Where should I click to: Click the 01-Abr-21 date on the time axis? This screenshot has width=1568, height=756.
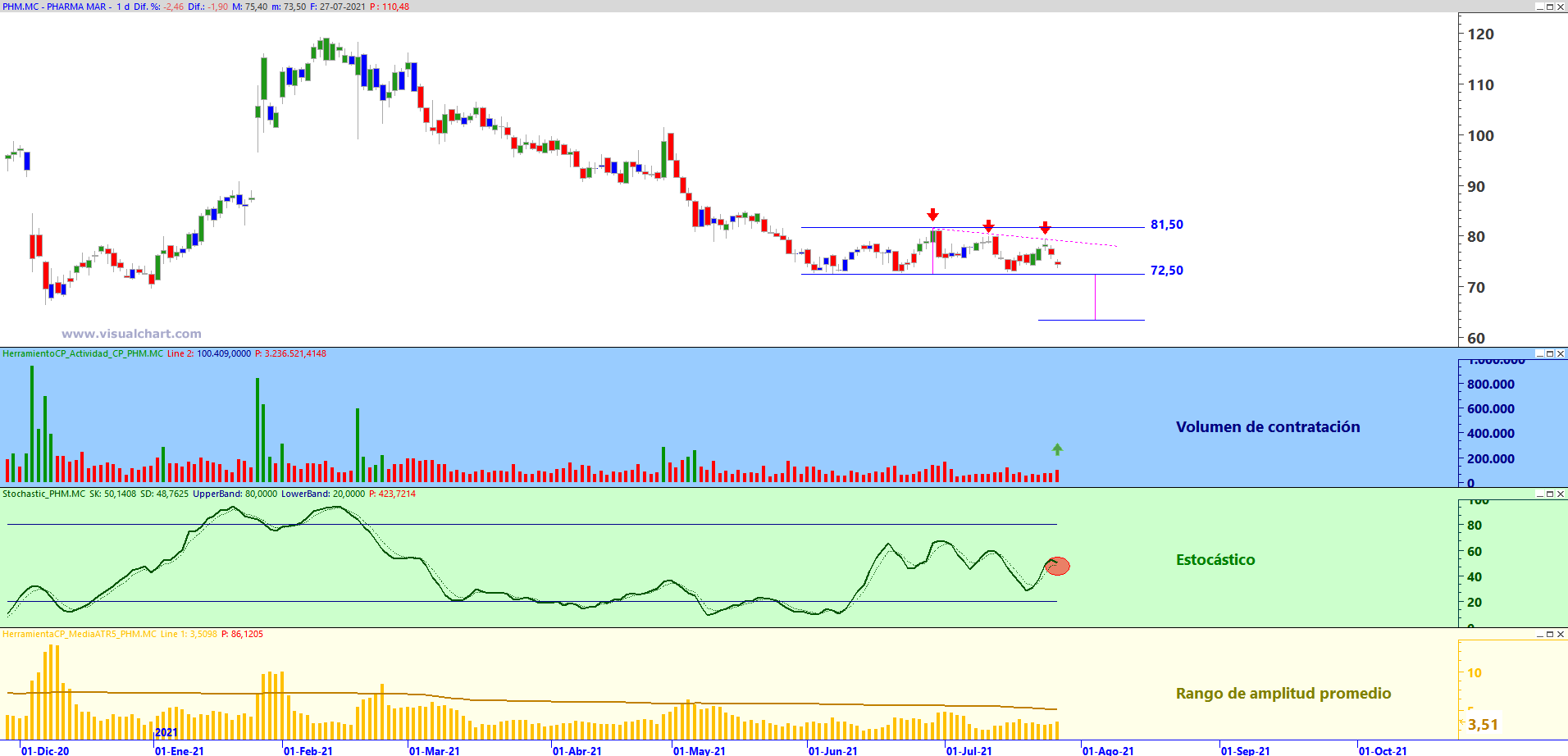(x=577, y=751)
